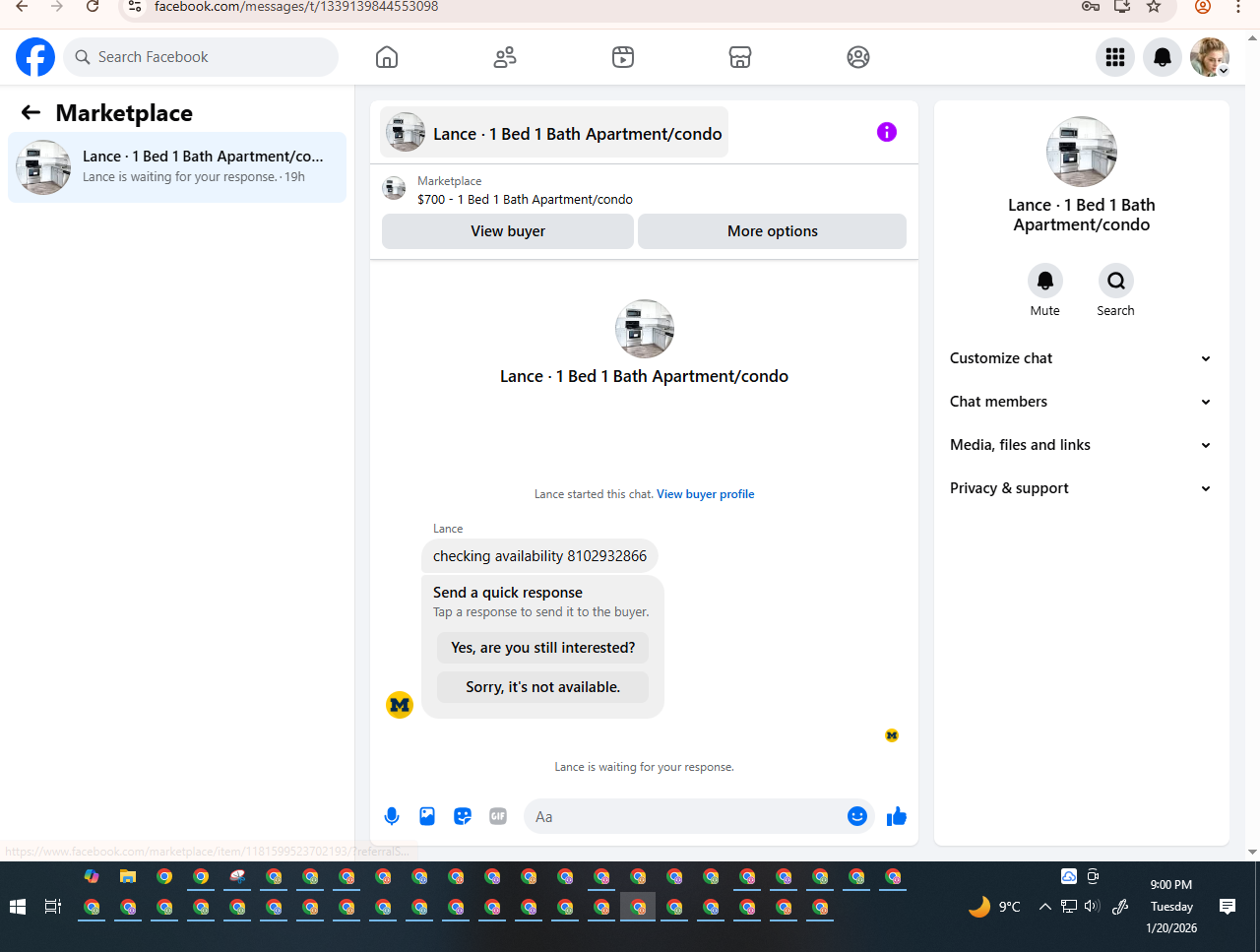
Task: Expand the Customize chat section
Action: click(x=1081, y=358)
